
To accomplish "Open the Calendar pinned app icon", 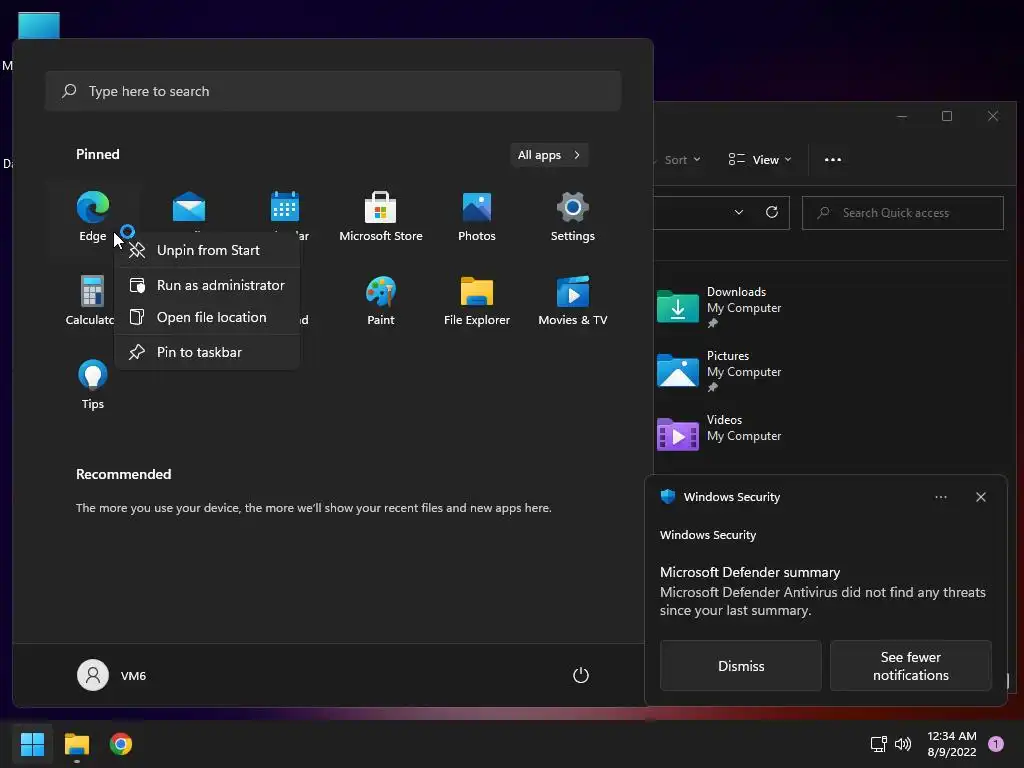I will pyautogui.click(x=285, y=206).
